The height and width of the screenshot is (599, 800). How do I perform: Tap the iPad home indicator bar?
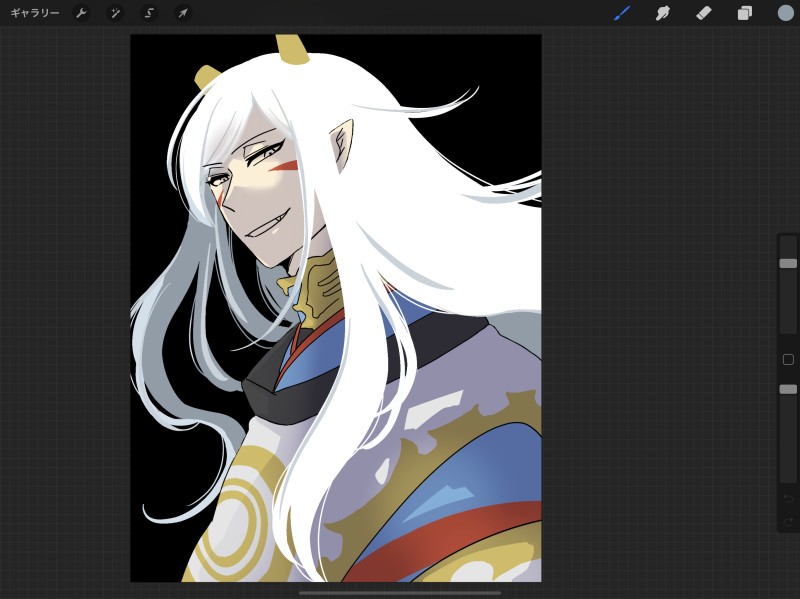pyautogui.click(x=400, y=593)
